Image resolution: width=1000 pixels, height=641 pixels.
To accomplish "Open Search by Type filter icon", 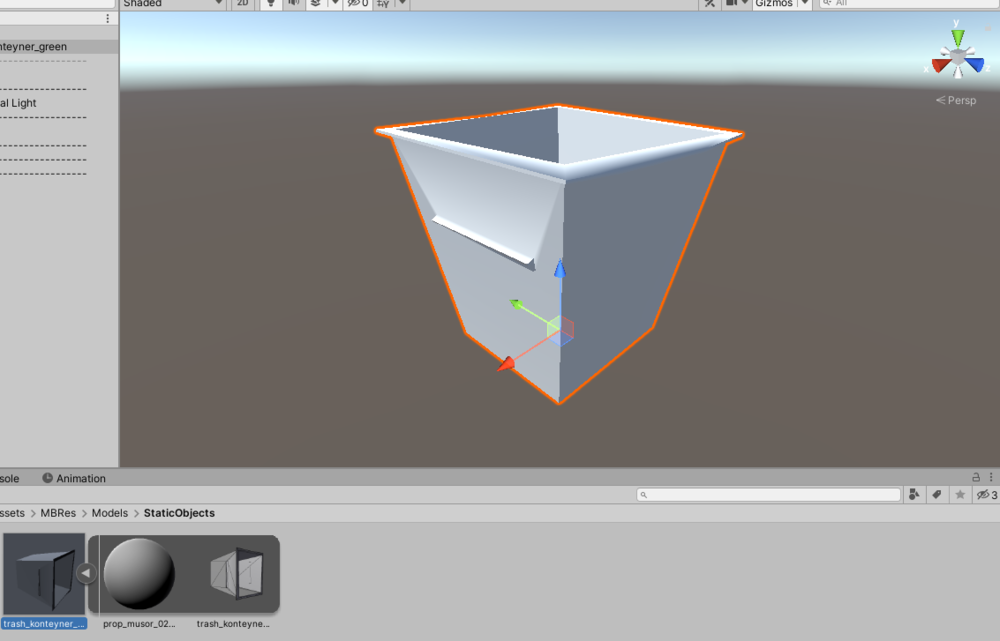I will click(914, 494).
